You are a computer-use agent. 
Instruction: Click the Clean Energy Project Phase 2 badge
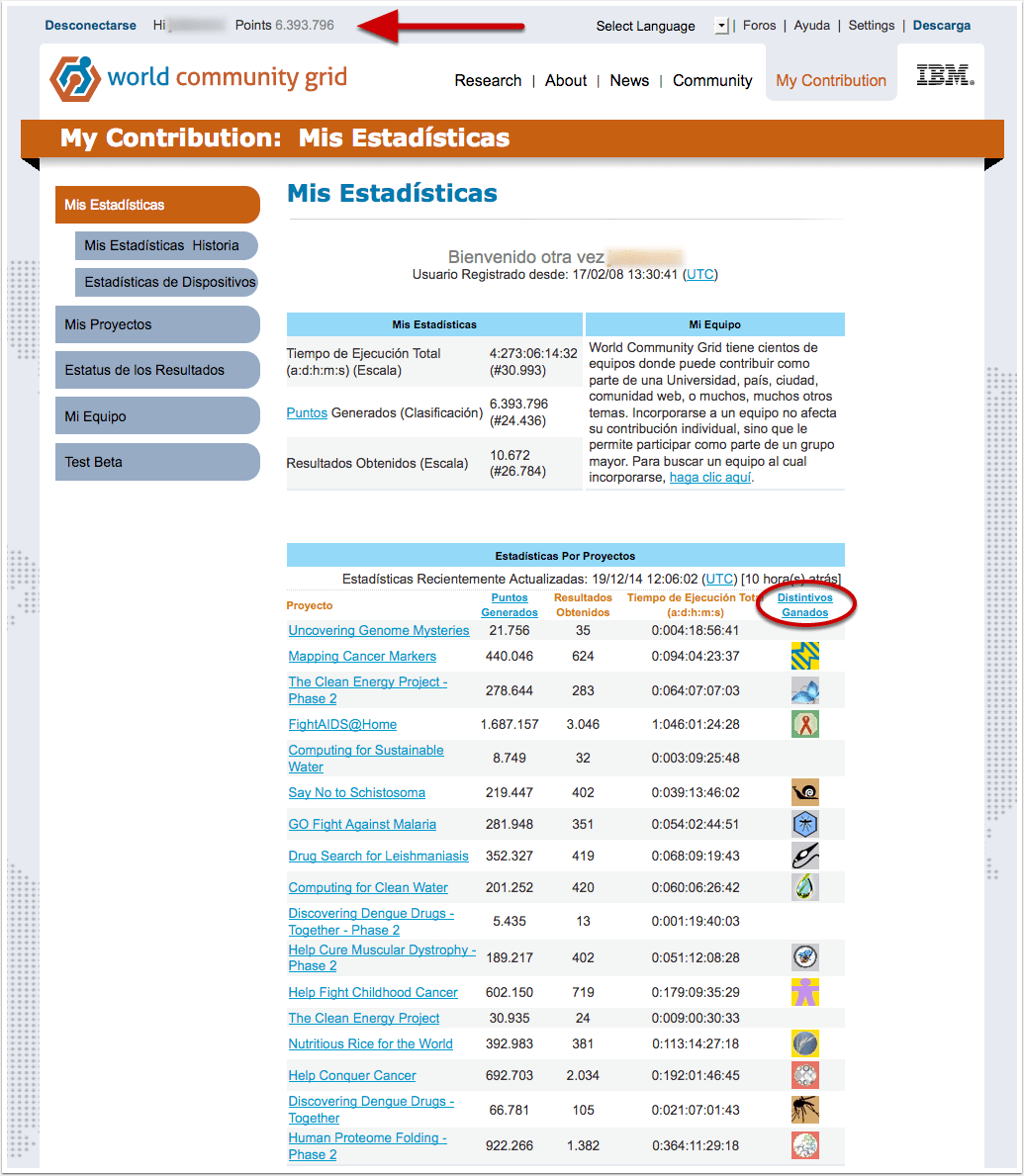[804, 690]
